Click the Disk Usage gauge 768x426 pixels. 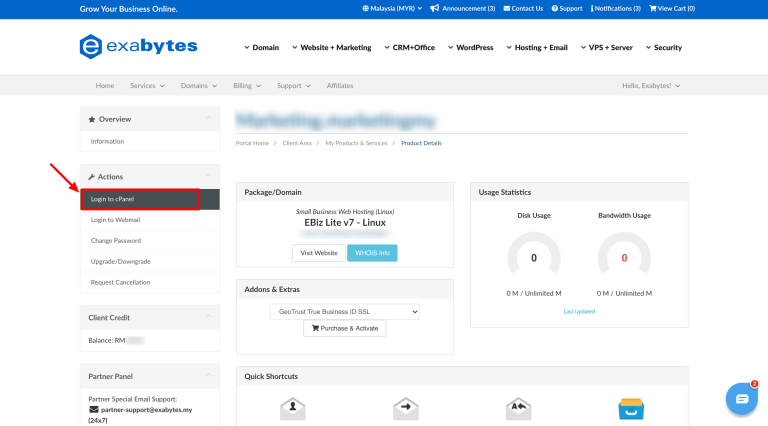pyautogui.click(x=534, y=253)
